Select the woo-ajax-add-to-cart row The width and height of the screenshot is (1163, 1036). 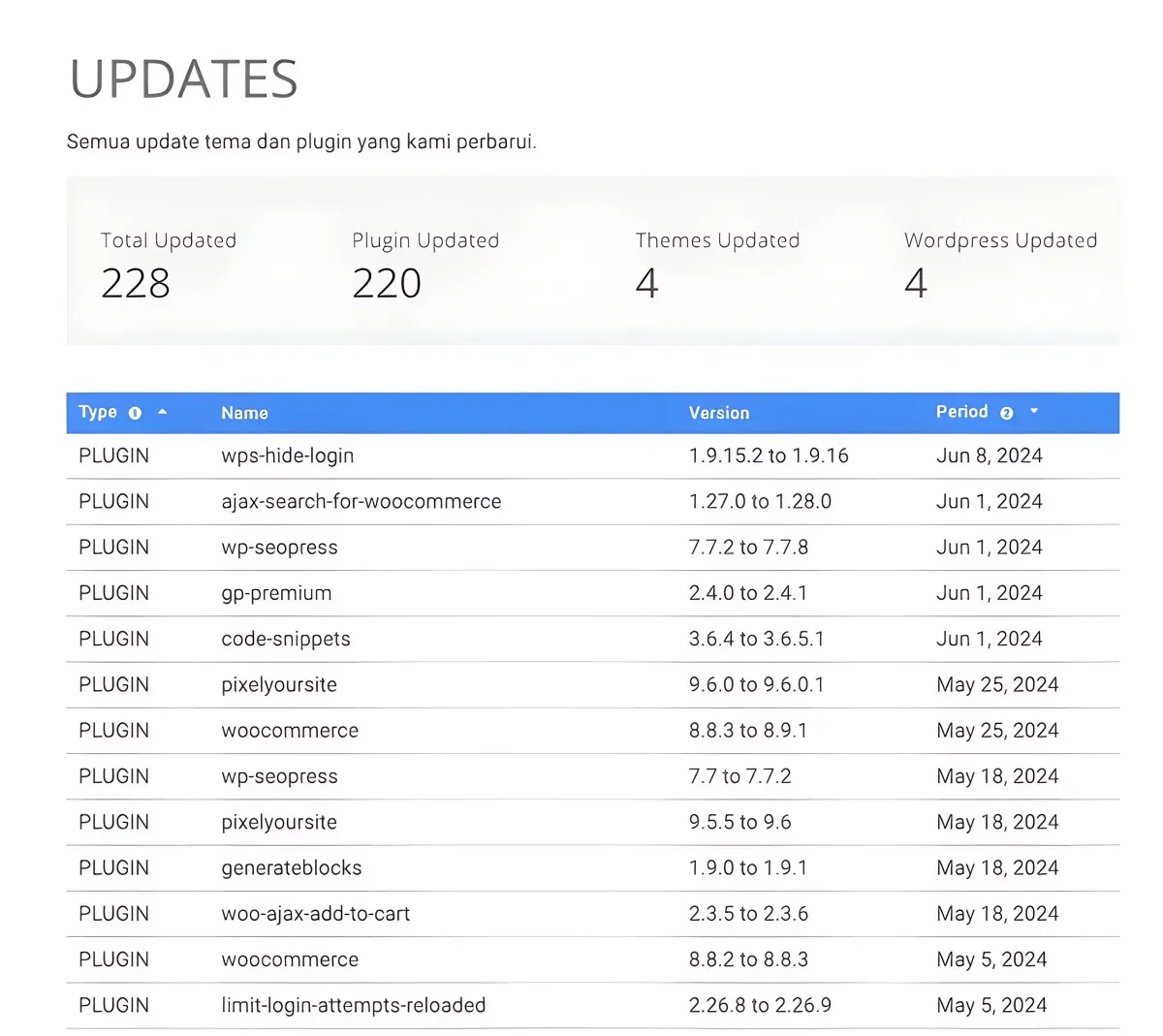click(592, 914)
